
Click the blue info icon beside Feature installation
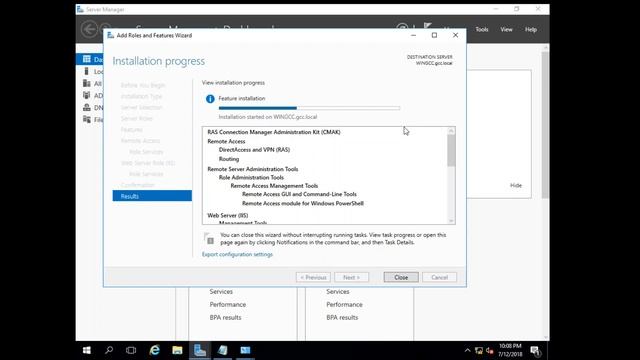210,99
